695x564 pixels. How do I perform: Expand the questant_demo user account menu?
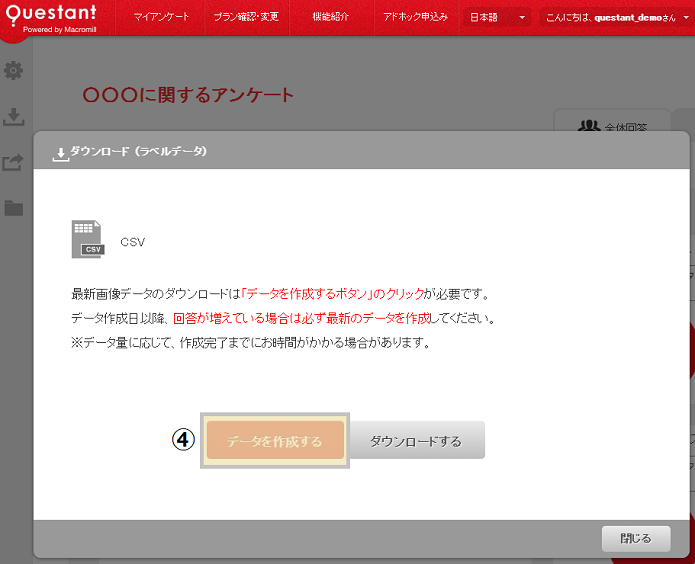point(613,18)
